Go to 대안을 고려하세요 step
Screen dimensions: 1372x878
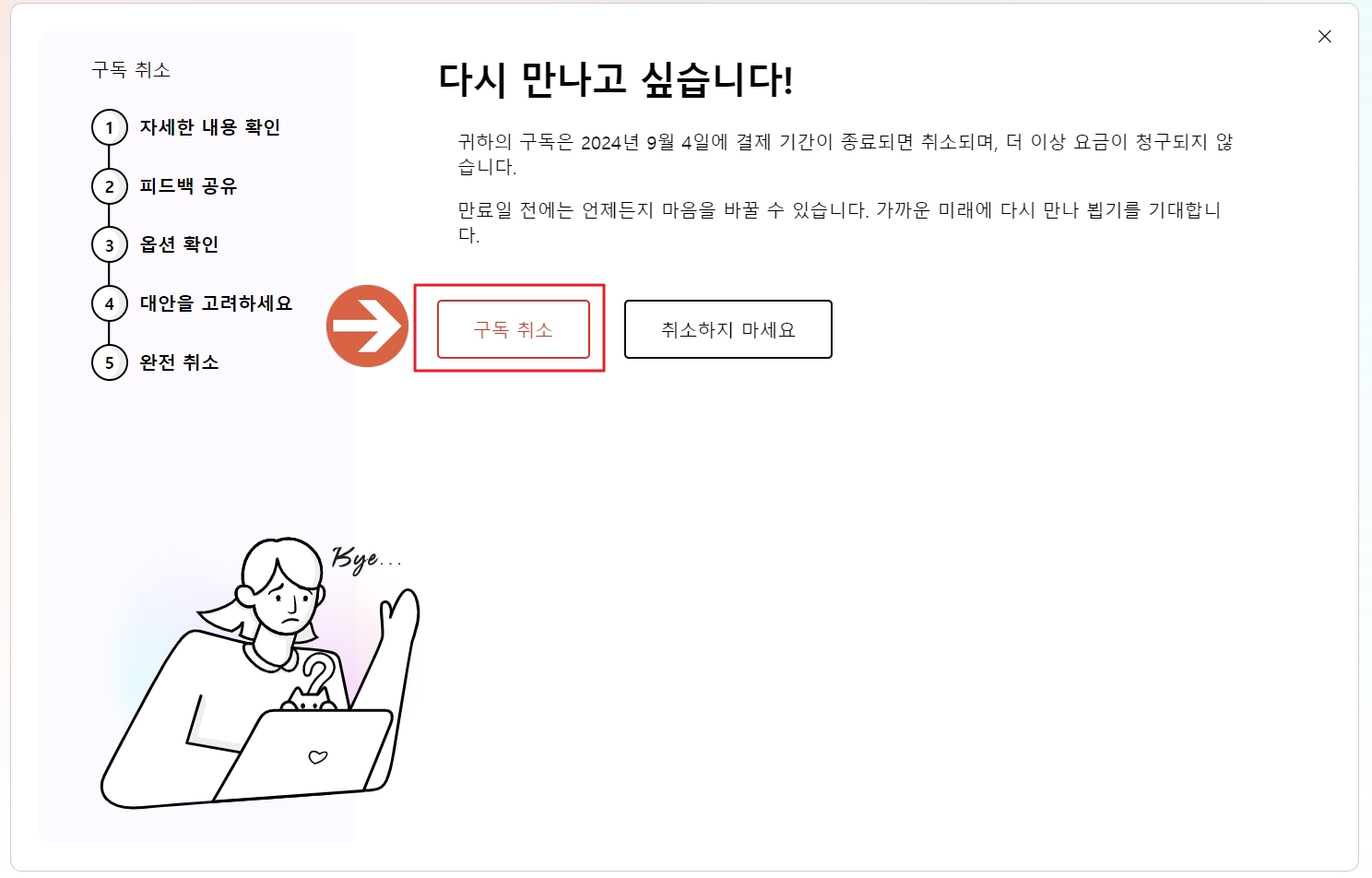216,303
